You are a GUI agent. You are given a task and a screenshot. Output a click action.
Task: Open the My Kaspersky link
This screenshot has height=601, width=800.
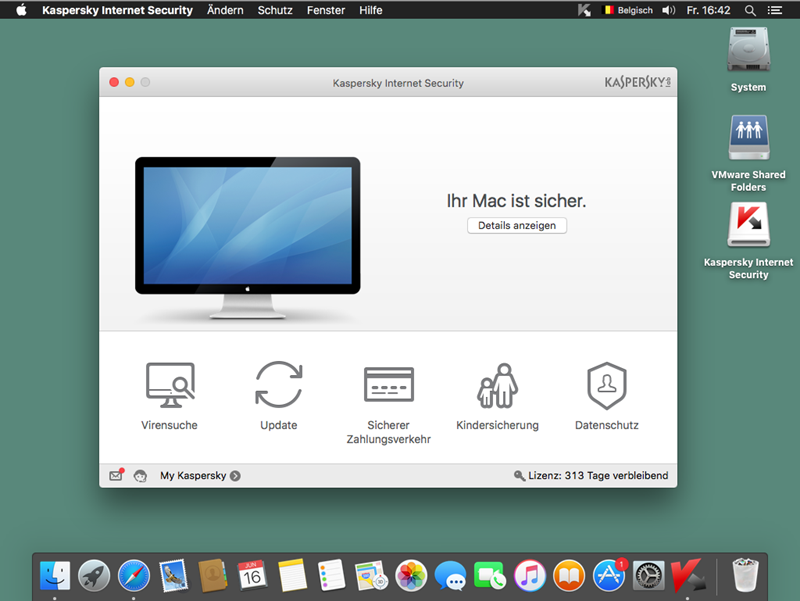(x=193, y=476)
